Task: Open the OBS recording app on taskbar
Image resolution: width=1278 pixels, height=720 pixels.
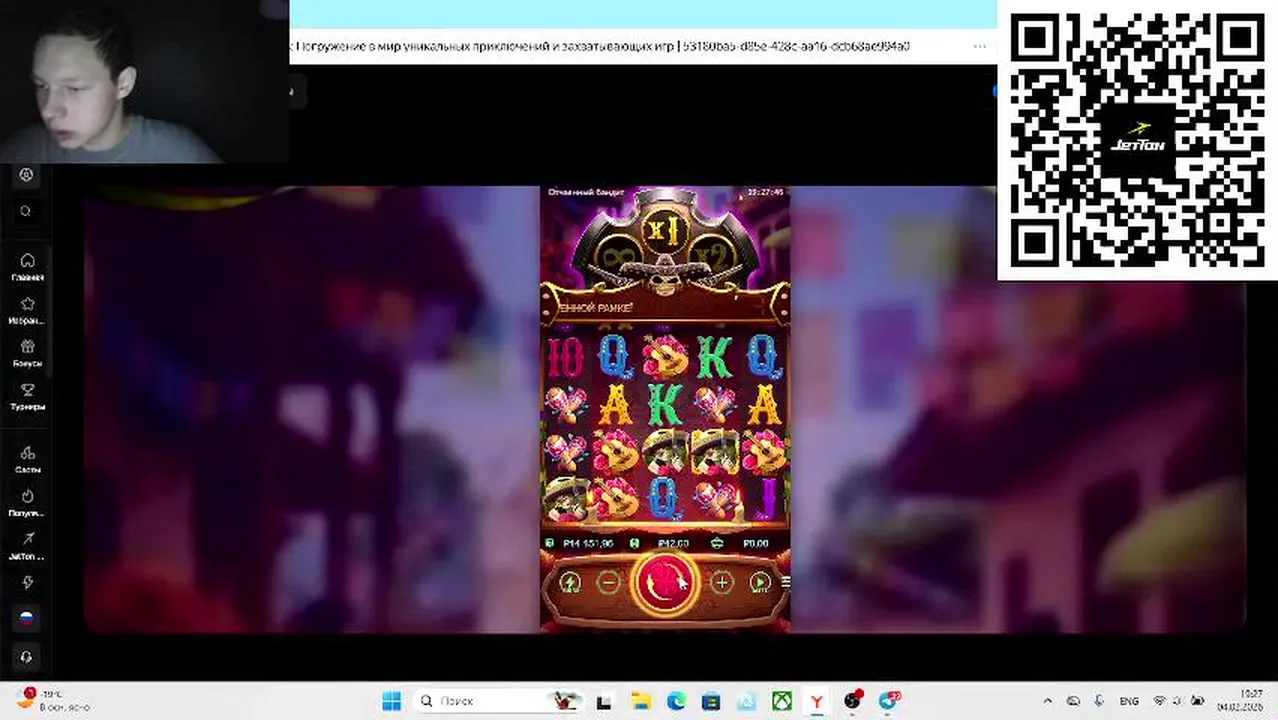Action: coord(852,701)
